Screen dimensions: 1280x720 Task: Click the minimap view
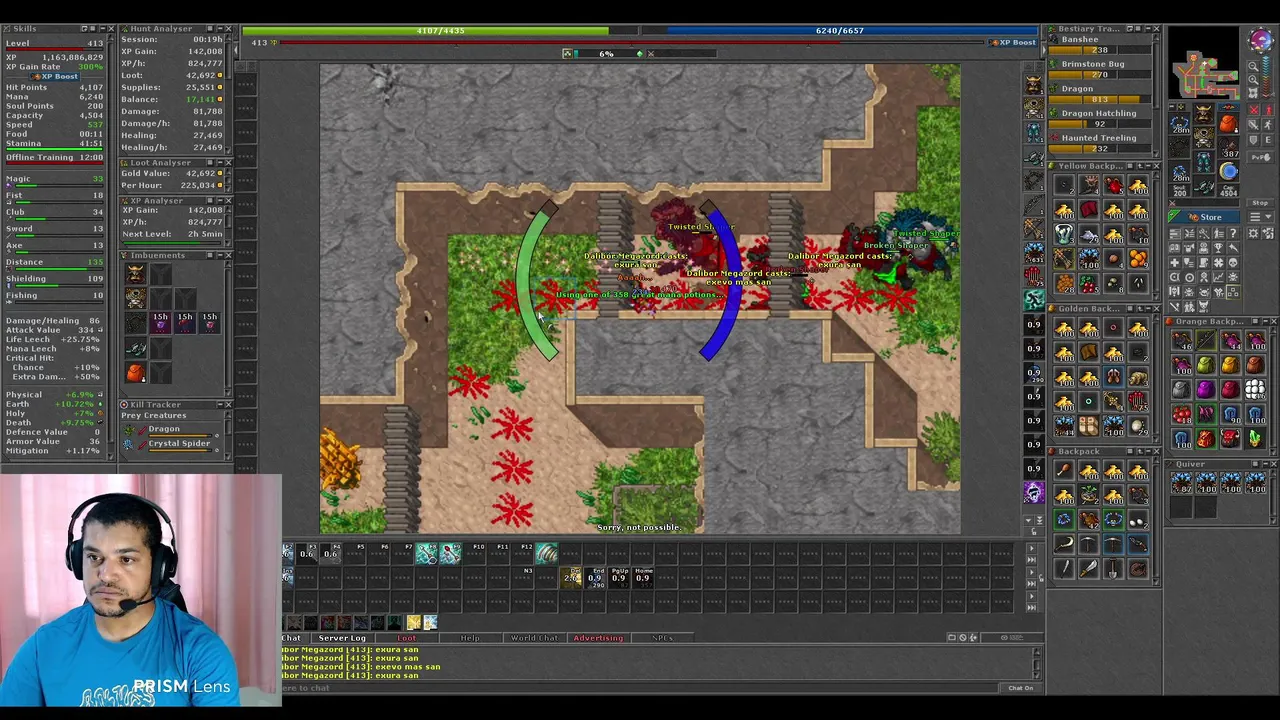pyautogui.click(x=1204, y=62)
